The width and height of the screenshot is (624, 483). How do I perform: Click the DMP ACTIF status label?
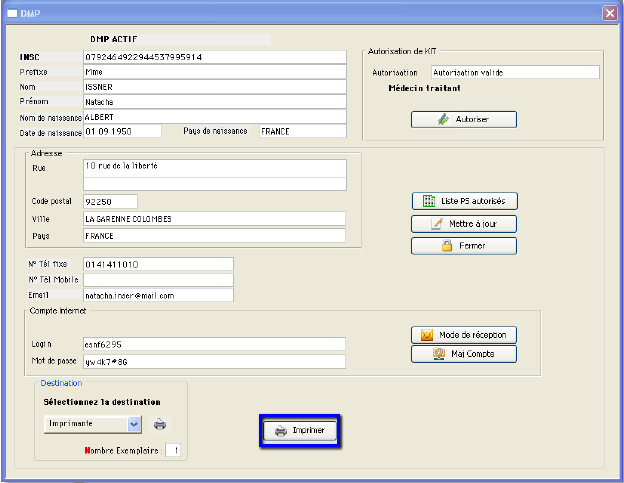(x=114, y=39)
